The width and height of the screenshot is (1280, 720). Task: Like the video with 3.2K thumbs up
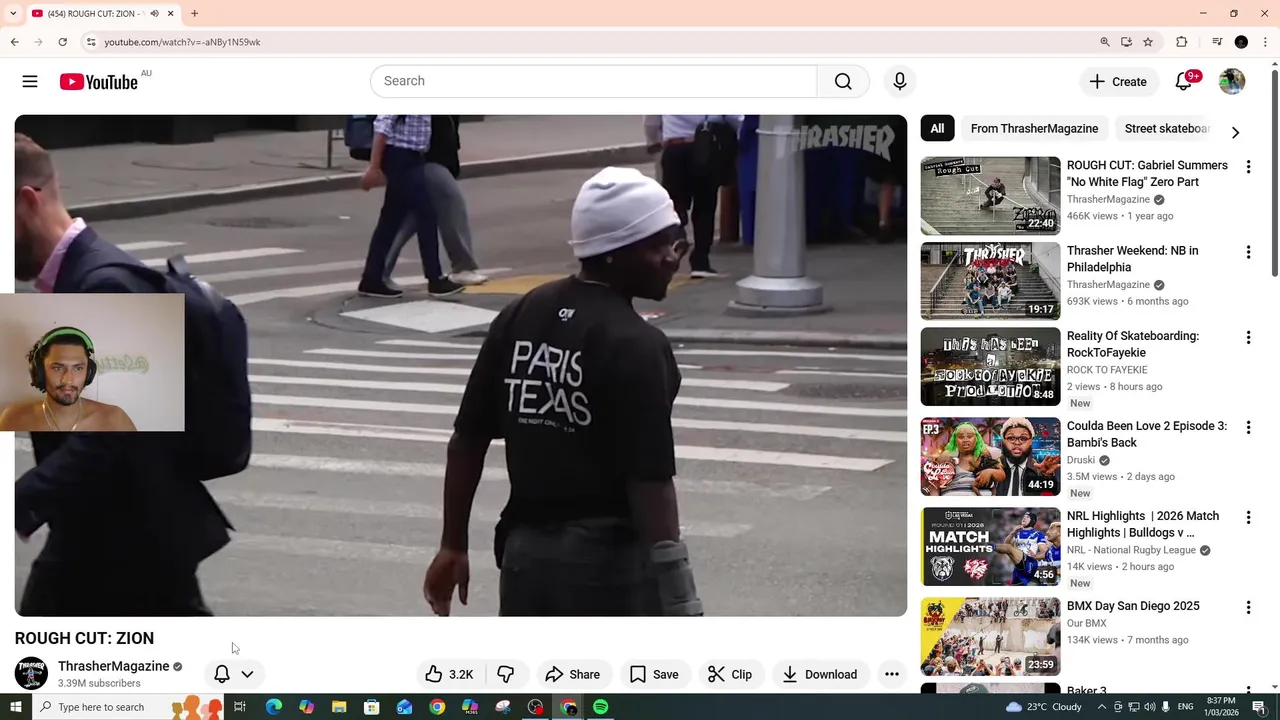(x=449, y=674)
